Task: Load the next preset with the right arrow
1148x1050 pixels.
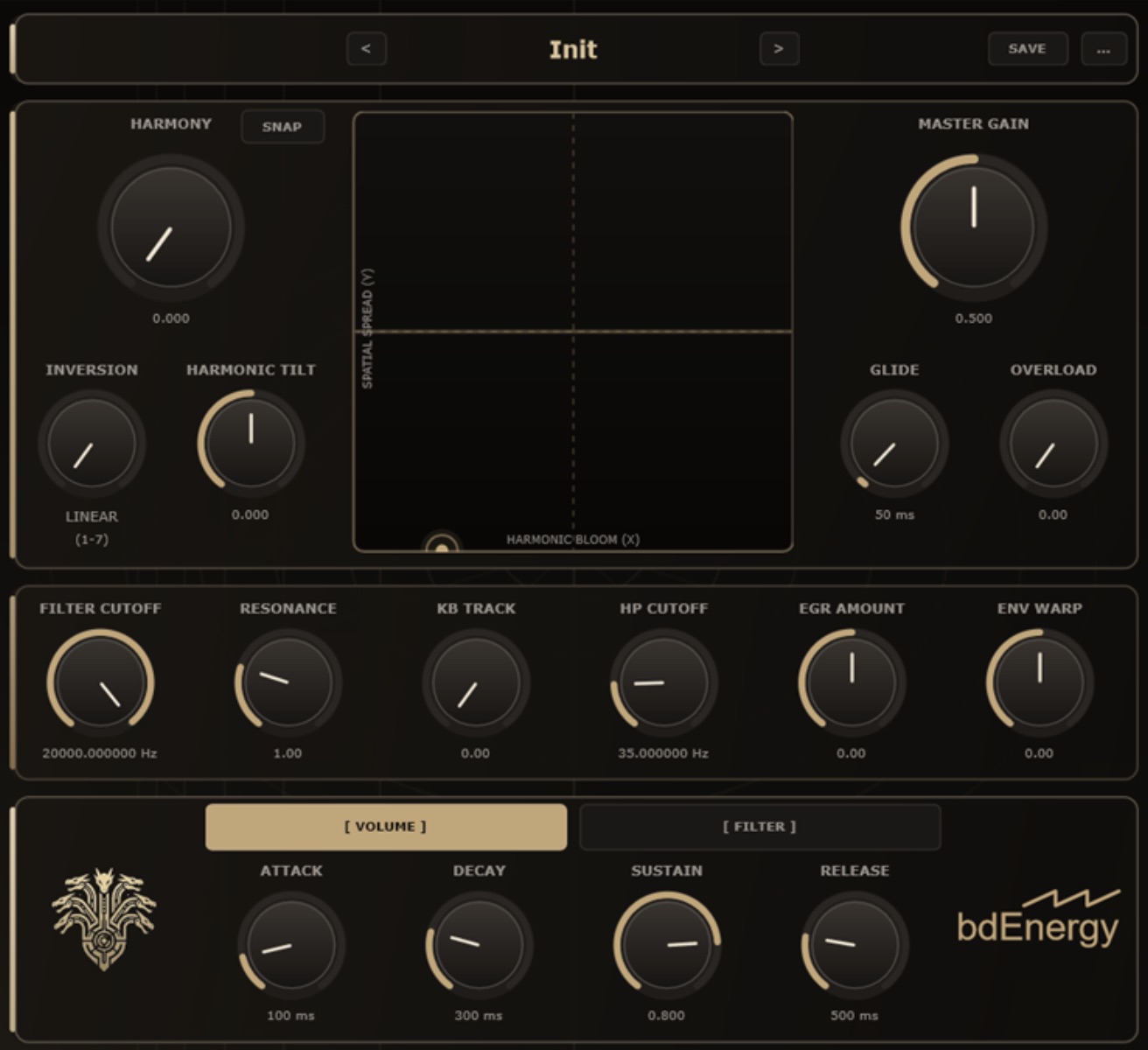Action: point(779,49)
